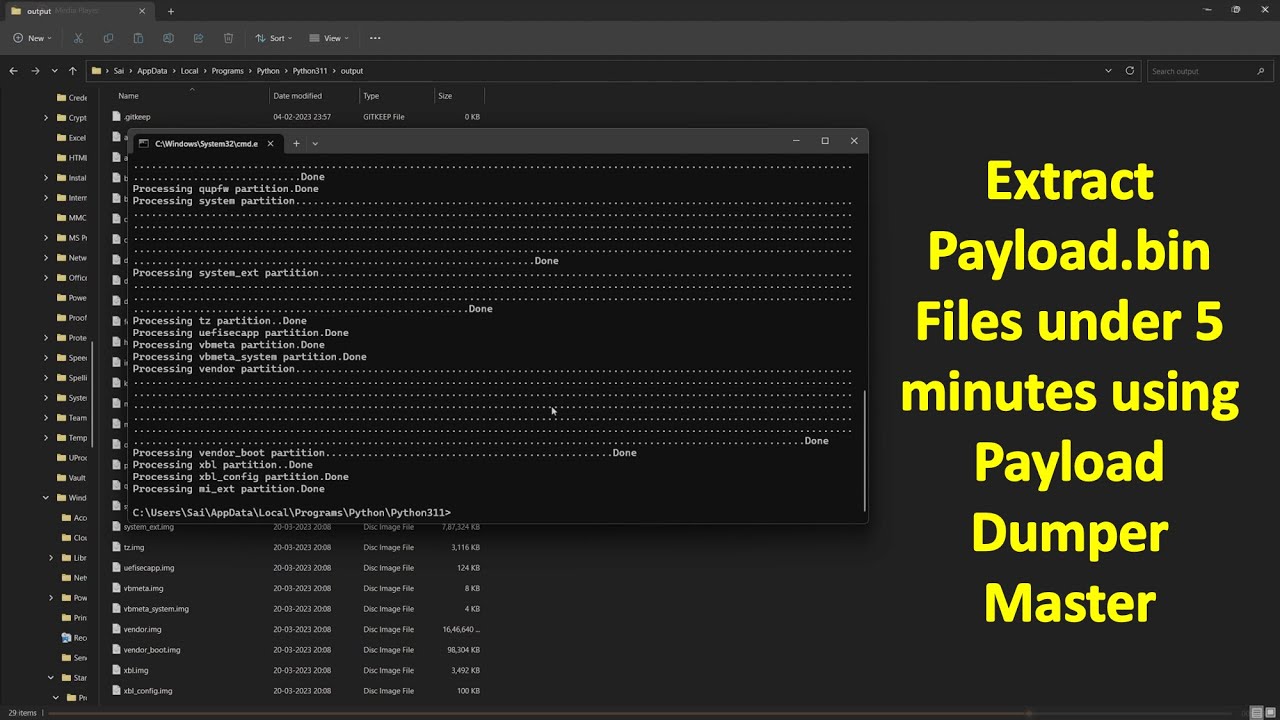Go back with Explorer back arrow
1280x720 pixels.
click(x=13, y=71)
